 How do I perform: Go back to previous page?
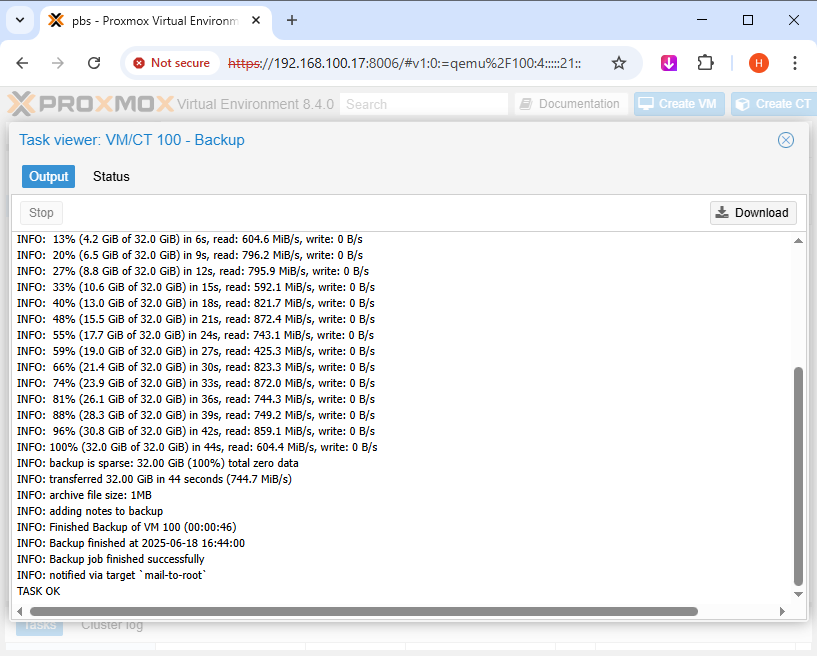(22, 63)
